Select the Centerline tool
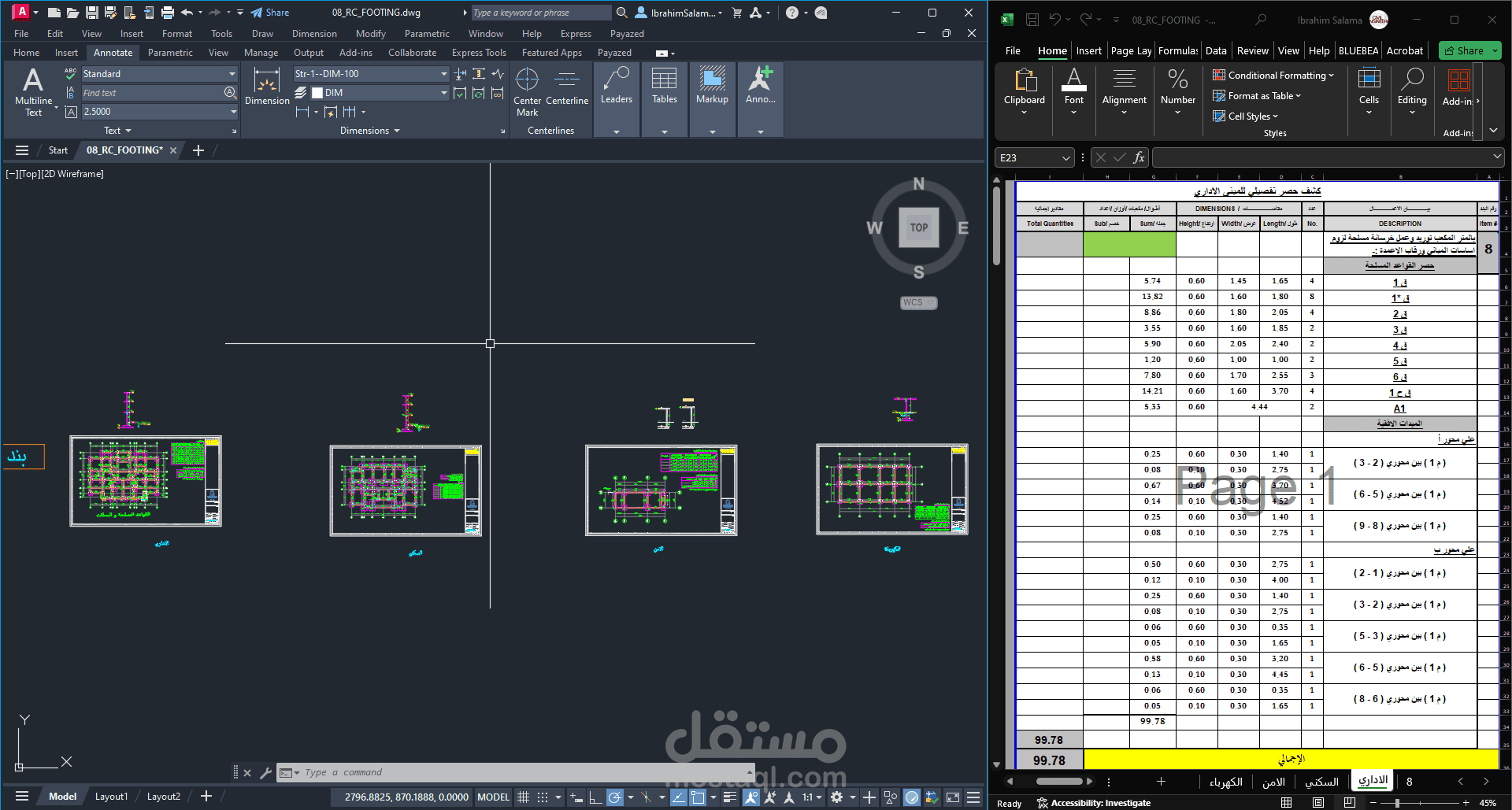This screenshot has width=1512, height=810. [567, 87]
